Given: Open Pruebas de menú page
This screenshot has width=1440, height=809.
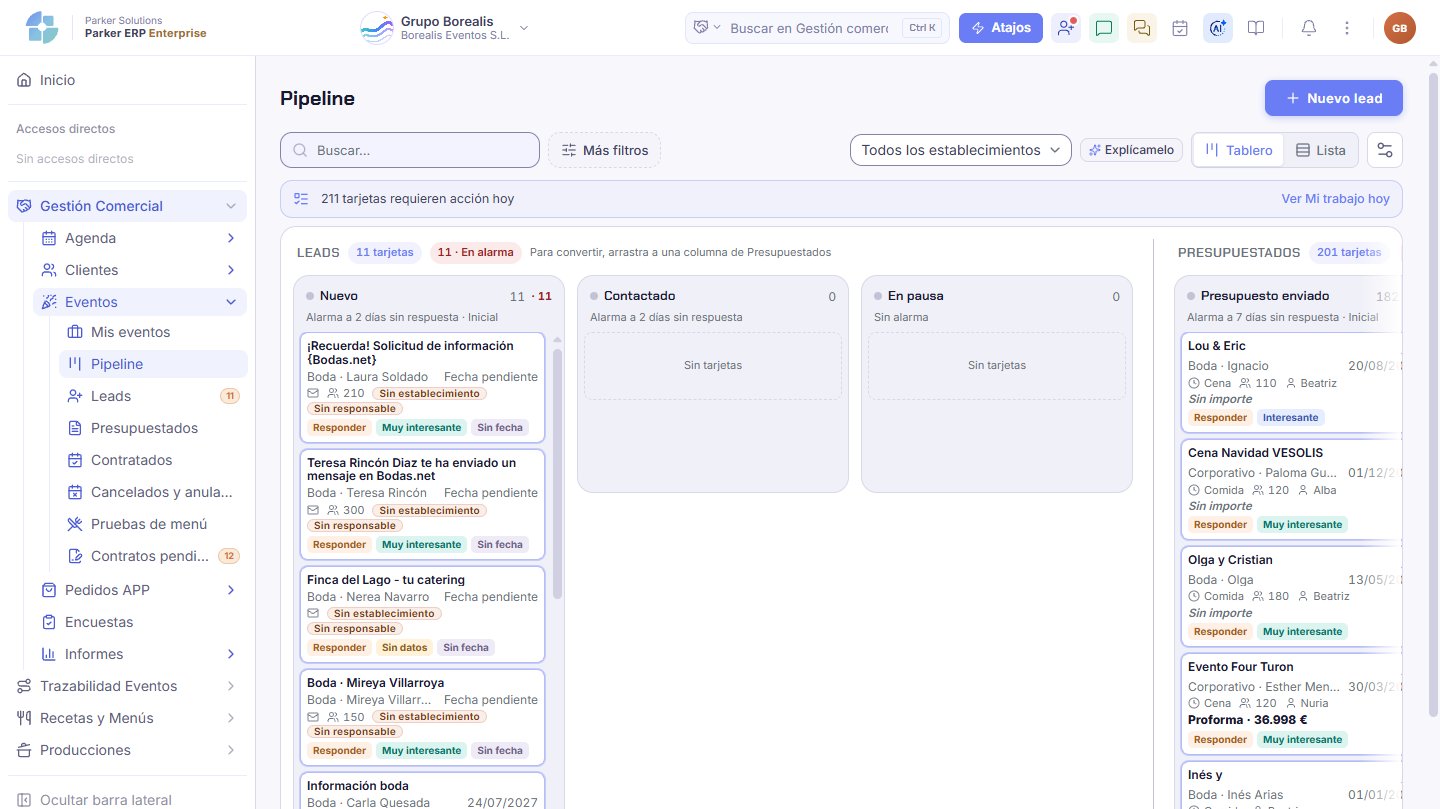Looking at the screenshot, I should click(153, 524).
